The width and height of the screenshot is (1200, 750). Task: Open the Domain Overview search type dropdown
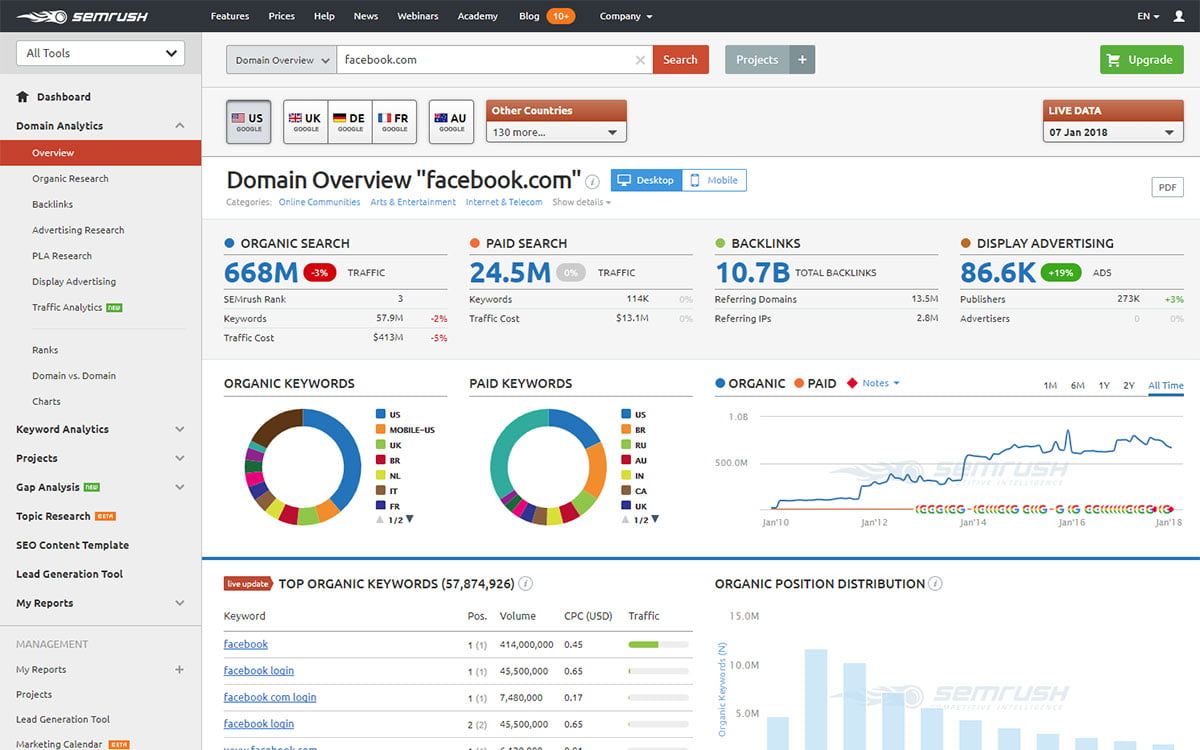point(281,60)
